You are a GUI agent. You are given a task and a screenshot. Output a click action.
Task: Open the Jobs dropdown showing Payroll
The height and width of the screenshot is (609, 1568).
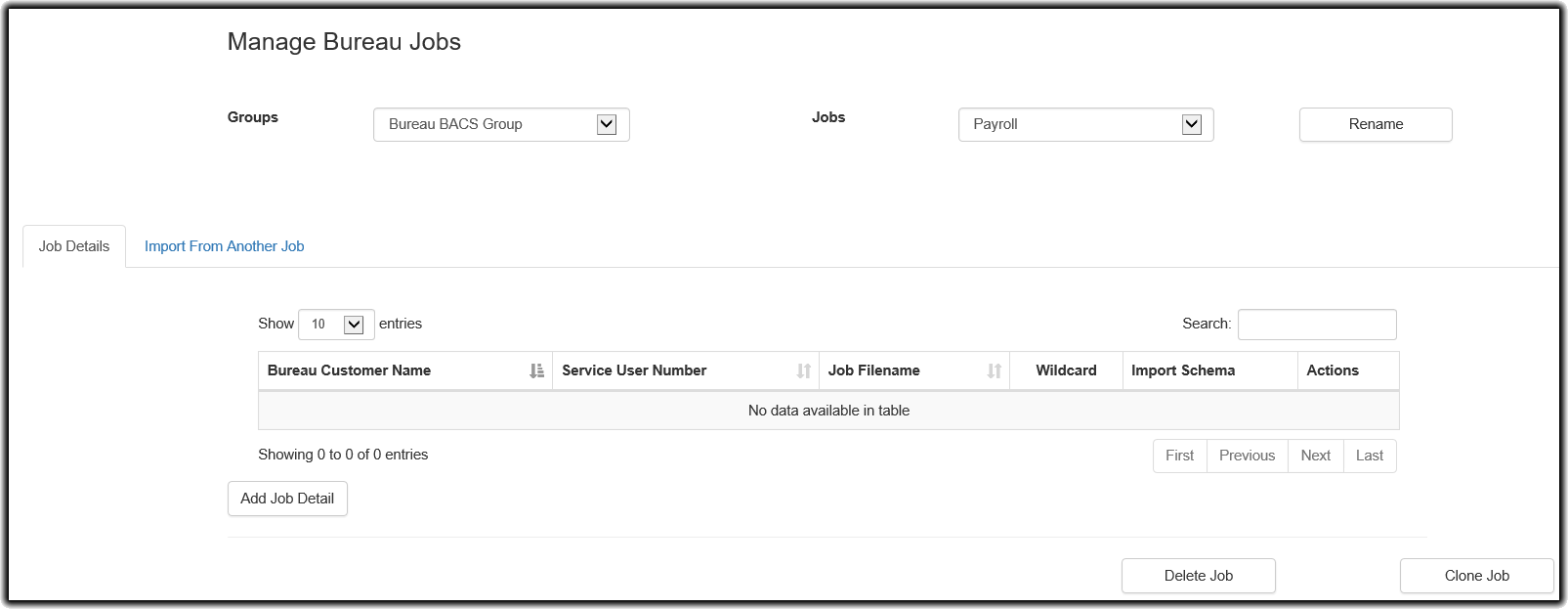point(1085,124)
